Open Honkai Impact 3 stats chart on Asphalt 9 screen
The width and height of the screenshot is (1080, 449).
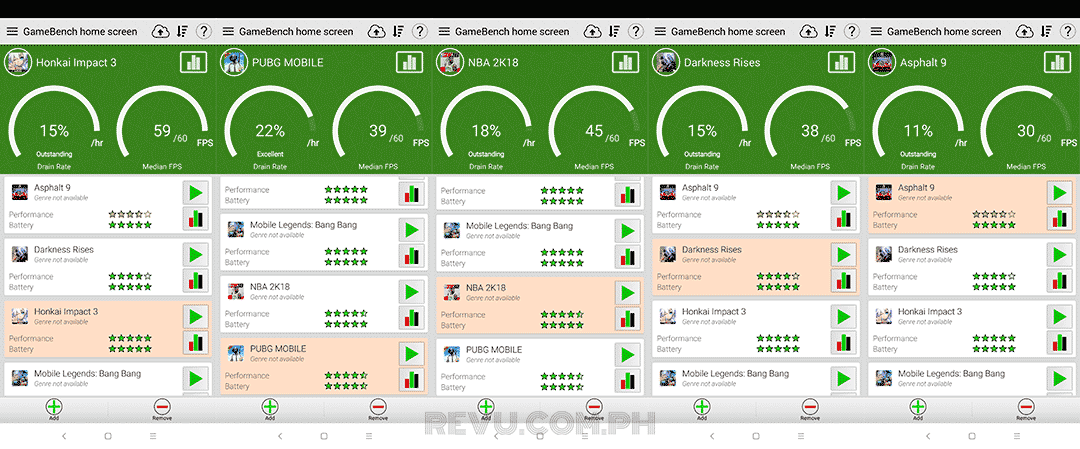click(1060, 342)
